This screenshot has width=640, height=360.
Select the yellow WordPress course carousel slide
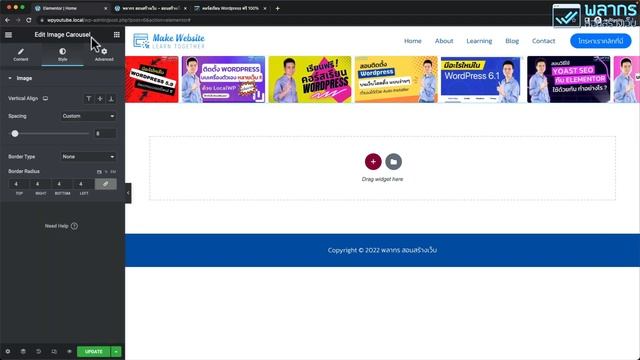click(x=310, y=79)
